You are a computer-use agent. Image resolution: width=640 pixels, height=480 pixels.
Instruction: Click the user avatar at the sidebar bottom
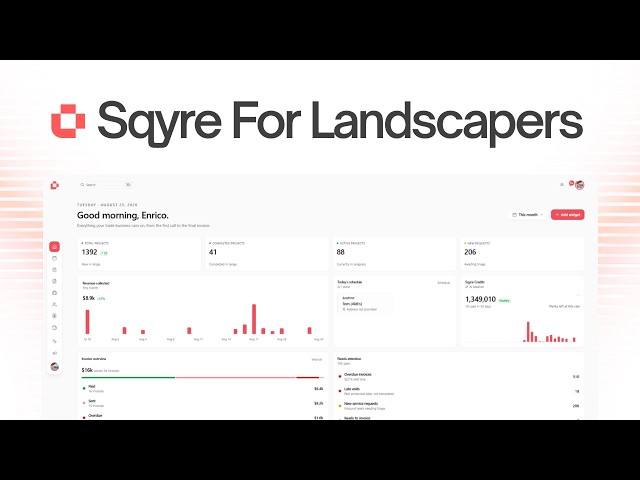coord(54,367)
